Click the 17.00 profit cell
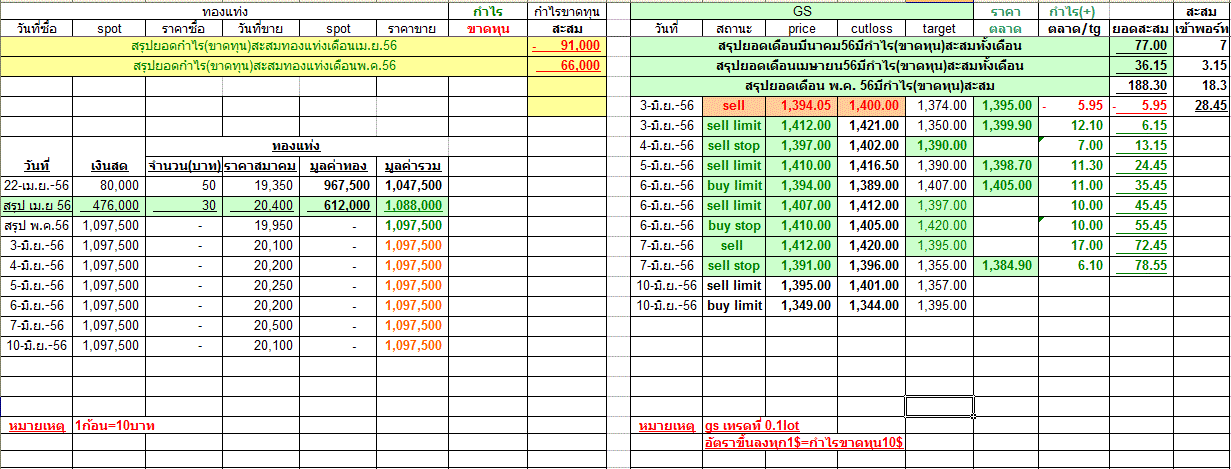Image resolution: width=1231 pixels, height=469 pixels. [x=1075, y=246]
